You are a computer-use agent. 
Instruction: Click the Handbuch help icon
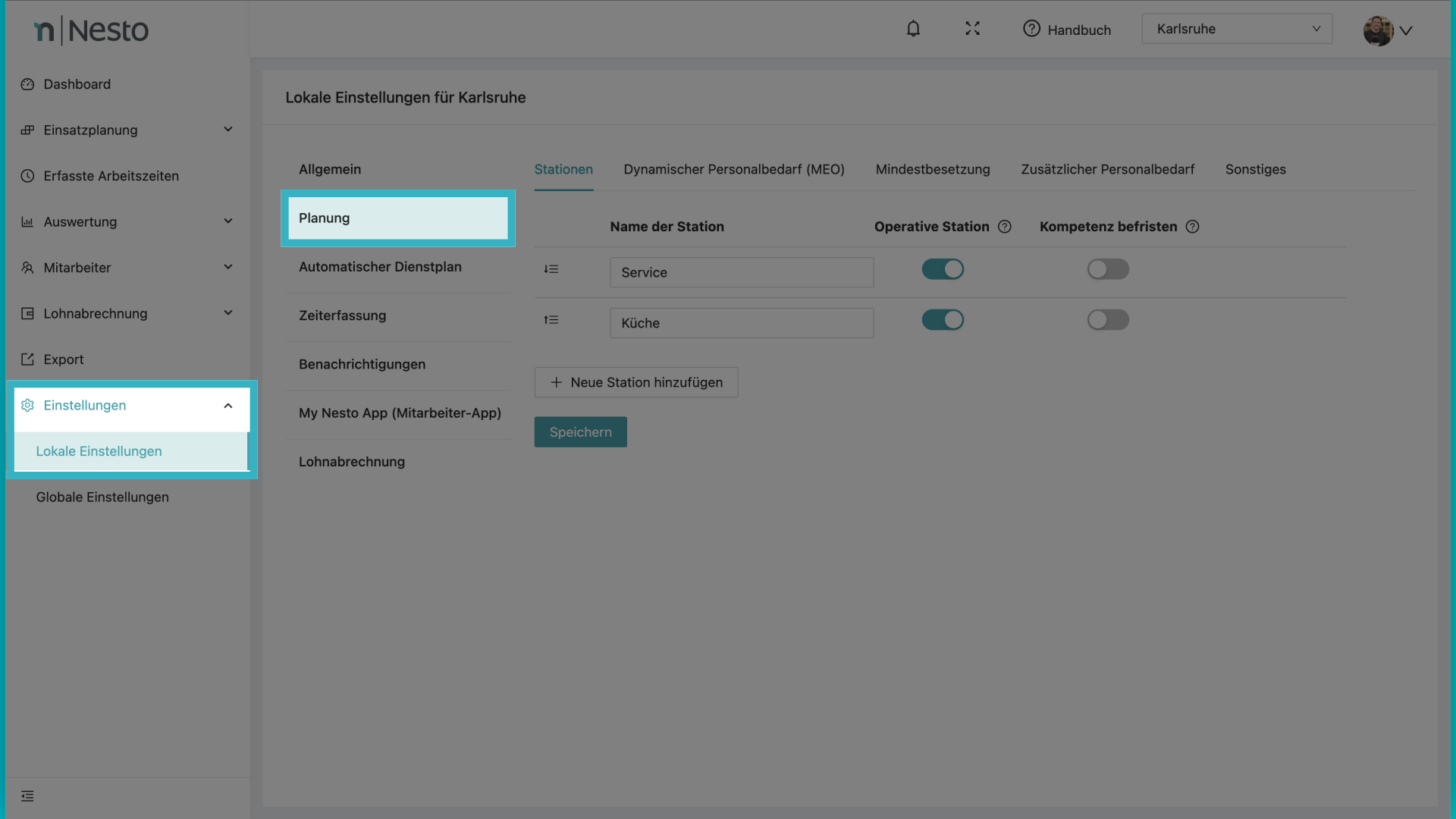pos(1031,29)
